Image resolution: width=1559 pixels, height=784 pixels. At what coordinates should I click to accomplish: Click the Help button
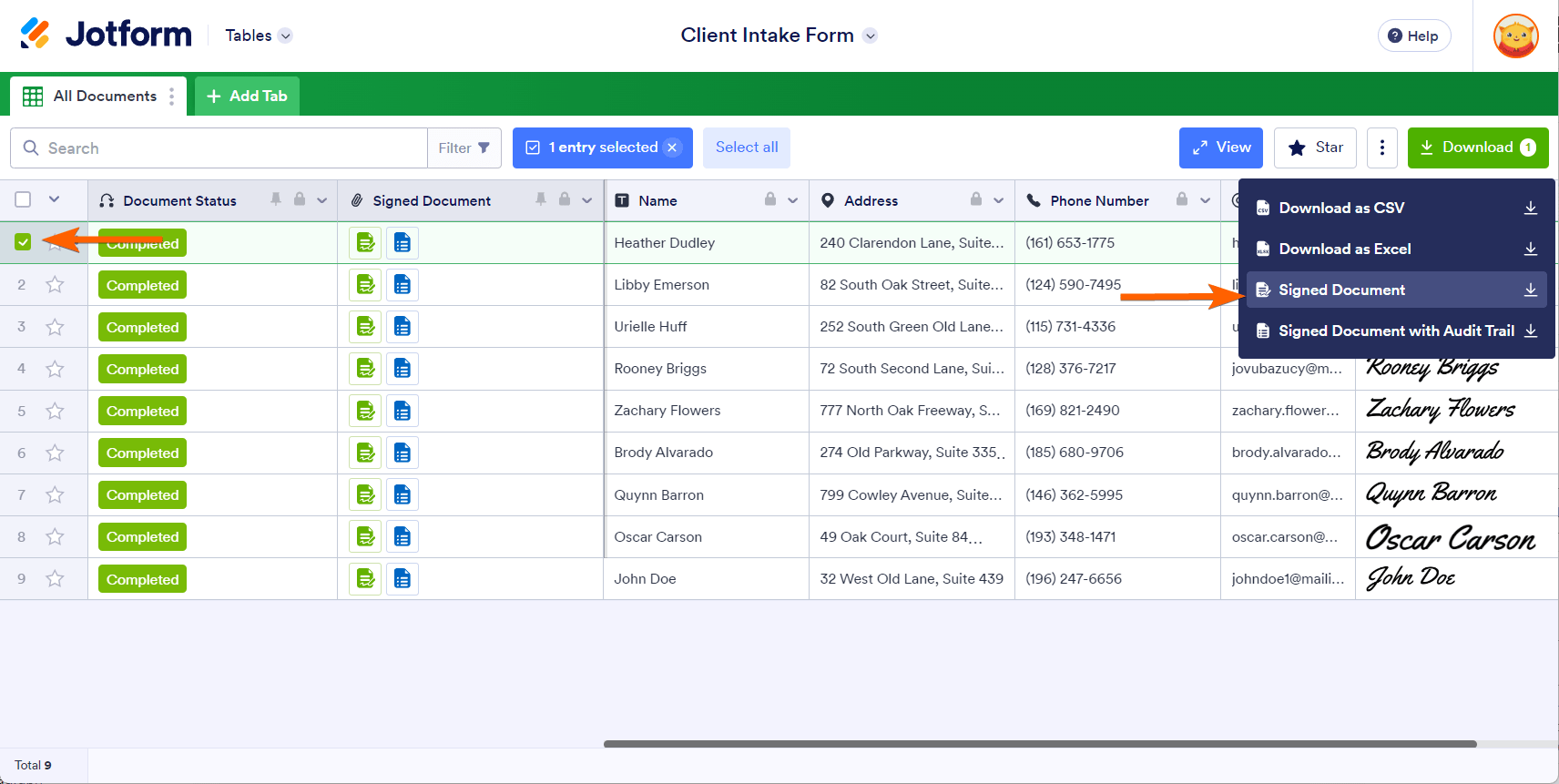click(x=1413, y=36)
